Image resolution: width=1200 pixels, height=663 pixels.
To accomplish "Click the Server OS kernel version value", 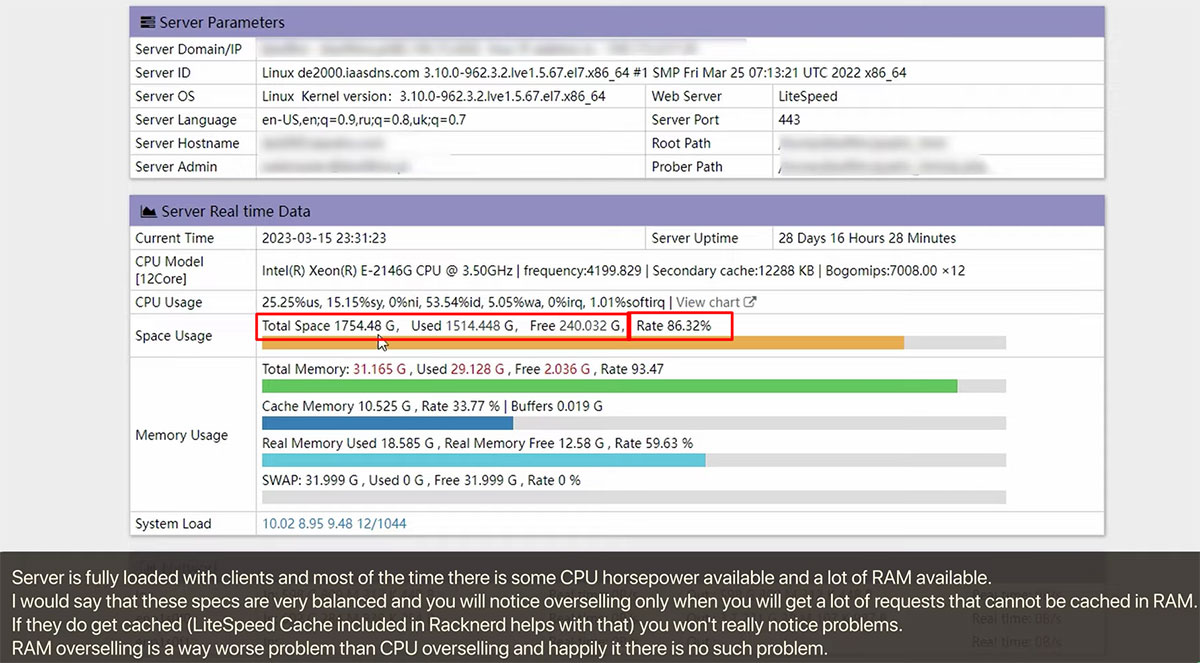I will pyautogui.click(x=433, y=96).
